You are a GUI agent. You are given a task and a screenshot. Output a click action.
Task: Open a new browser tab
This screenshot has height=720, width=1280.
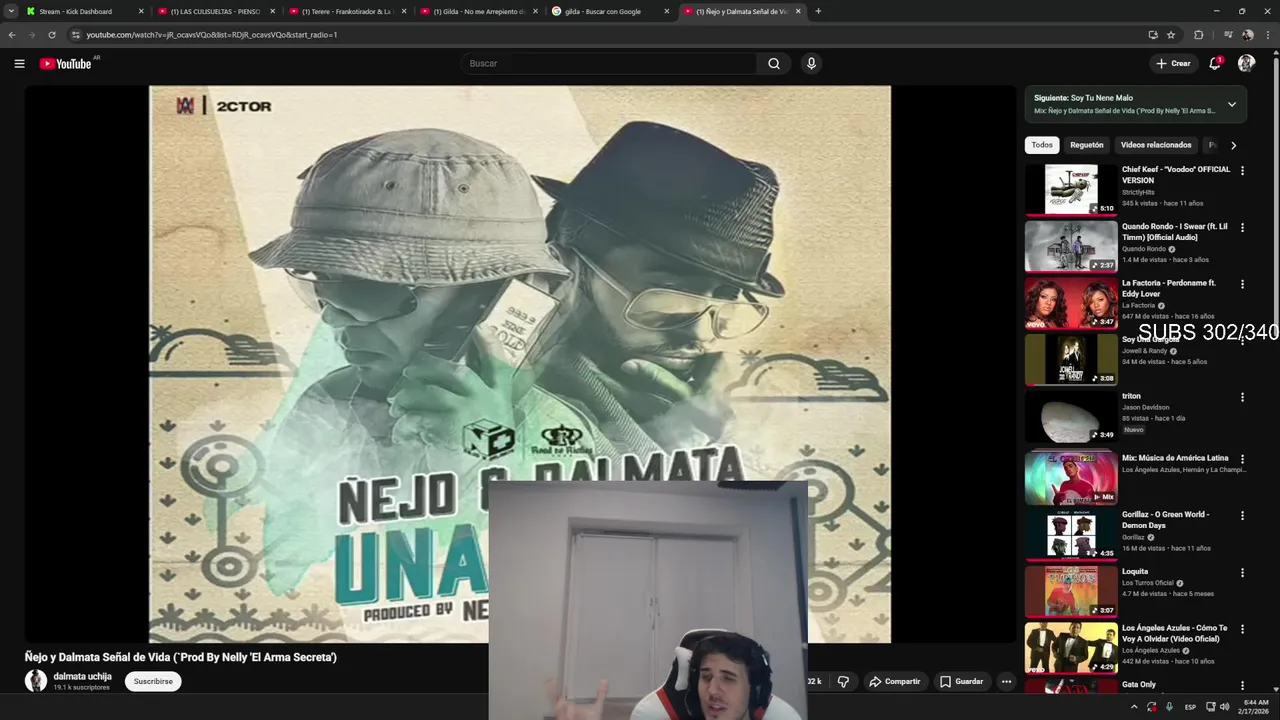point(818,11)
